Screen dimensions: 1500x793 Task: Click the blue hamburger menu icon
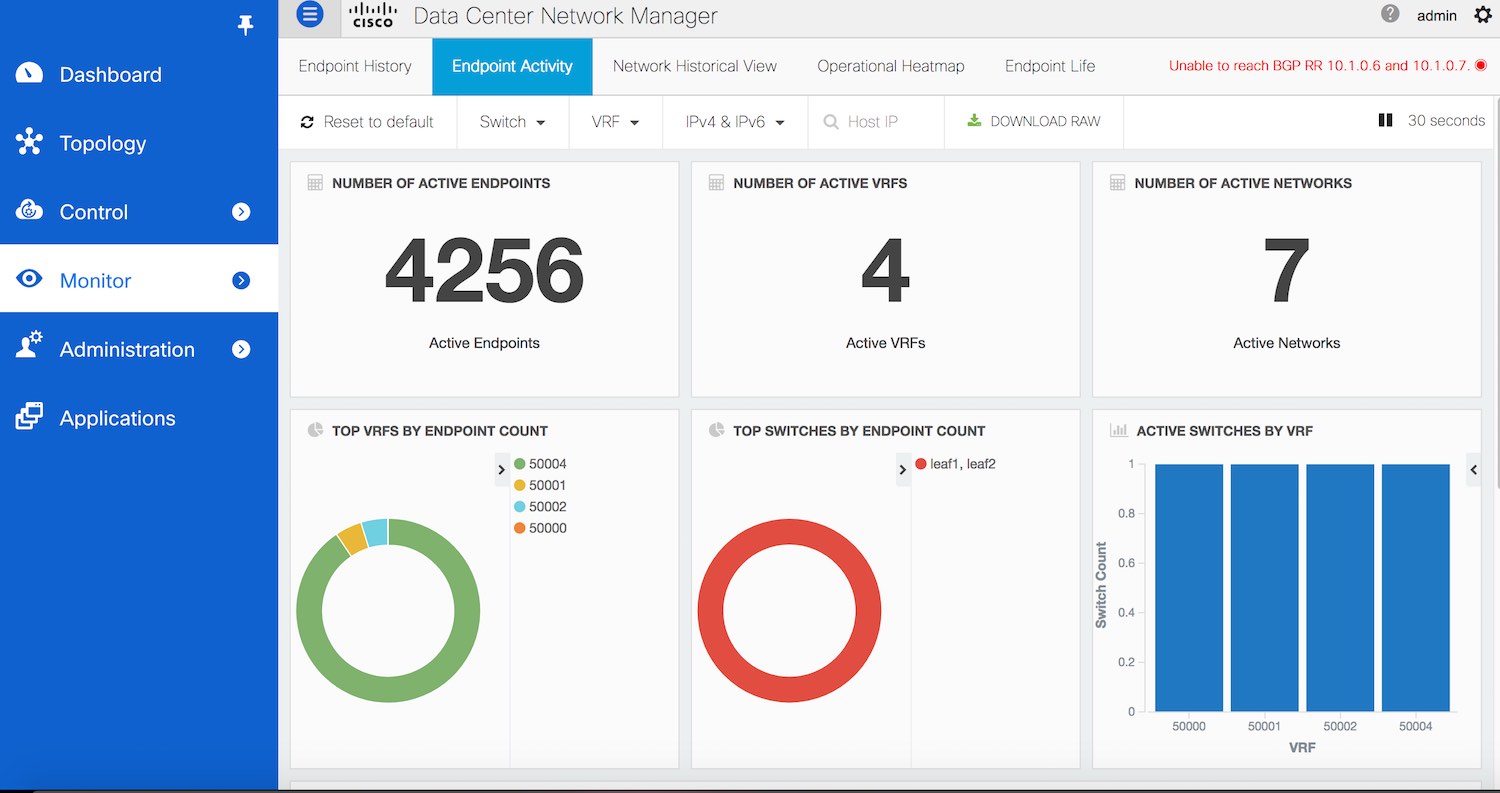(310, 14)
